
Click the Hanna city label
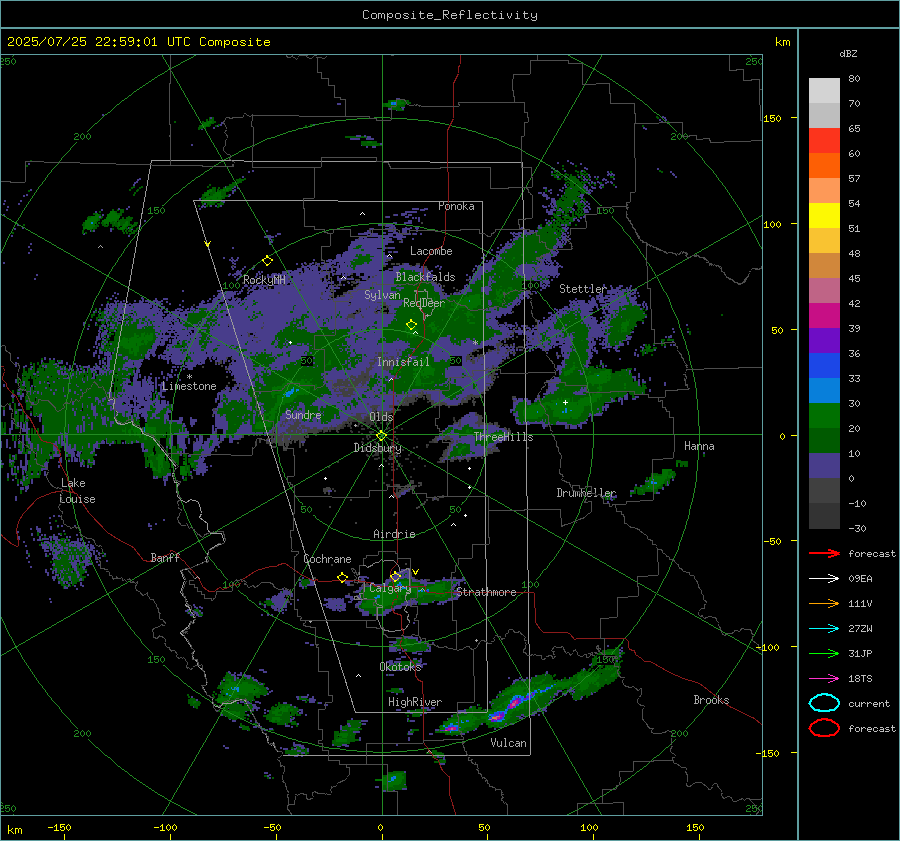[x=699, y=446]
